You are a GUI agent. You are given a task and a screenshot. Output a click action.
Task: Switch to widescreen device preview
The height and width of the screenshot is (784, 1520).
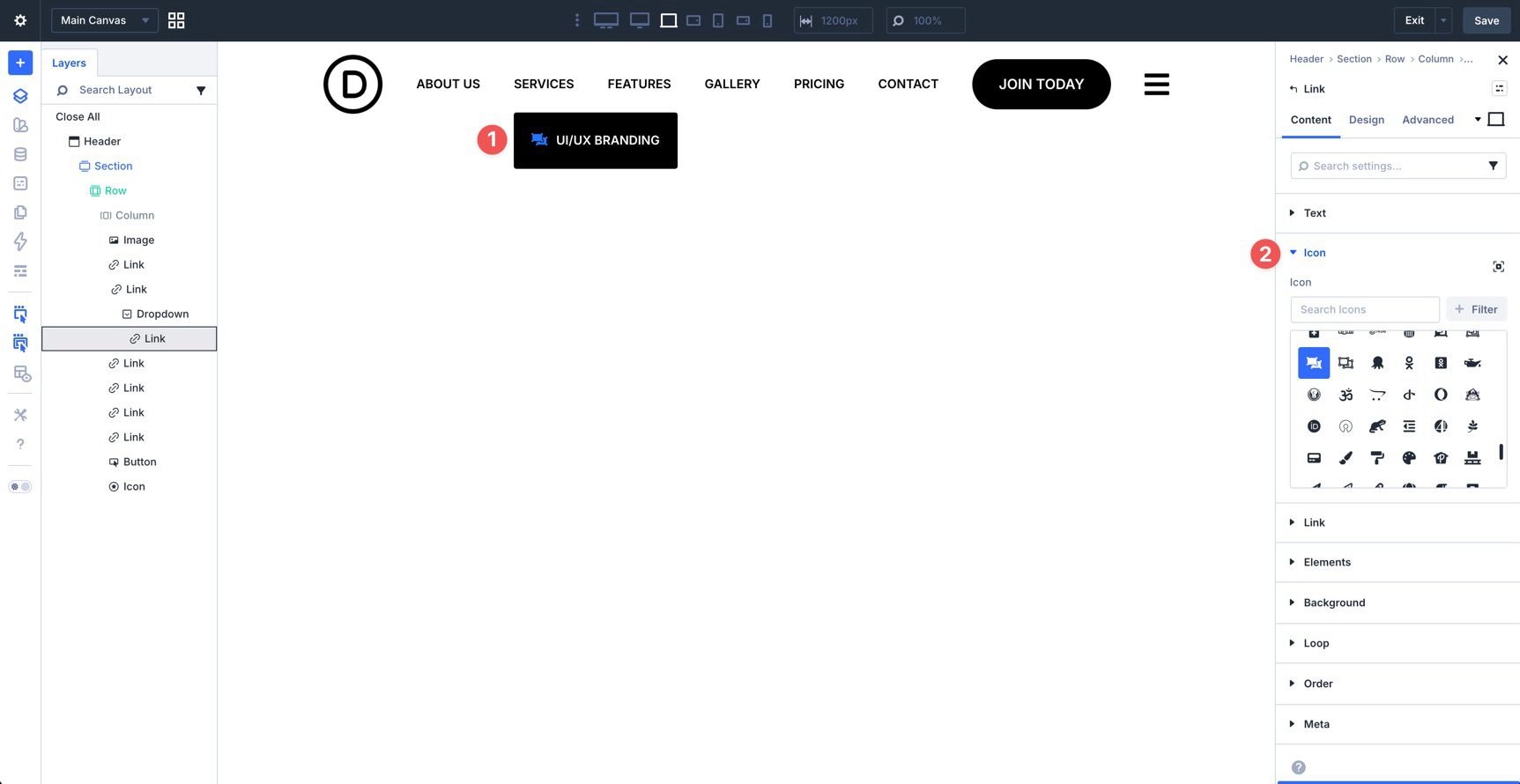point(606,20)
